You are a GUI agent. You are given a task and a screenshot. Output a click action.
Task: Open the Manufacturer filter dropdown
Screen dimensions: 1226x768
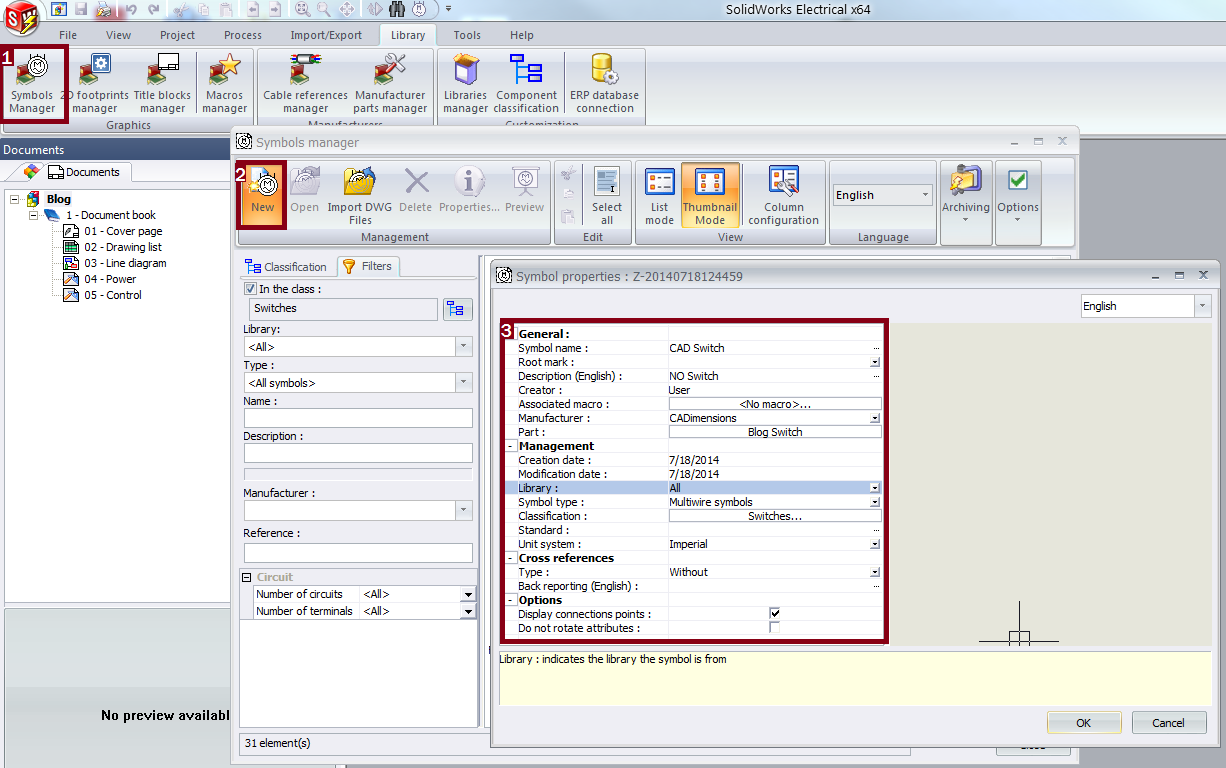(464, 510)
